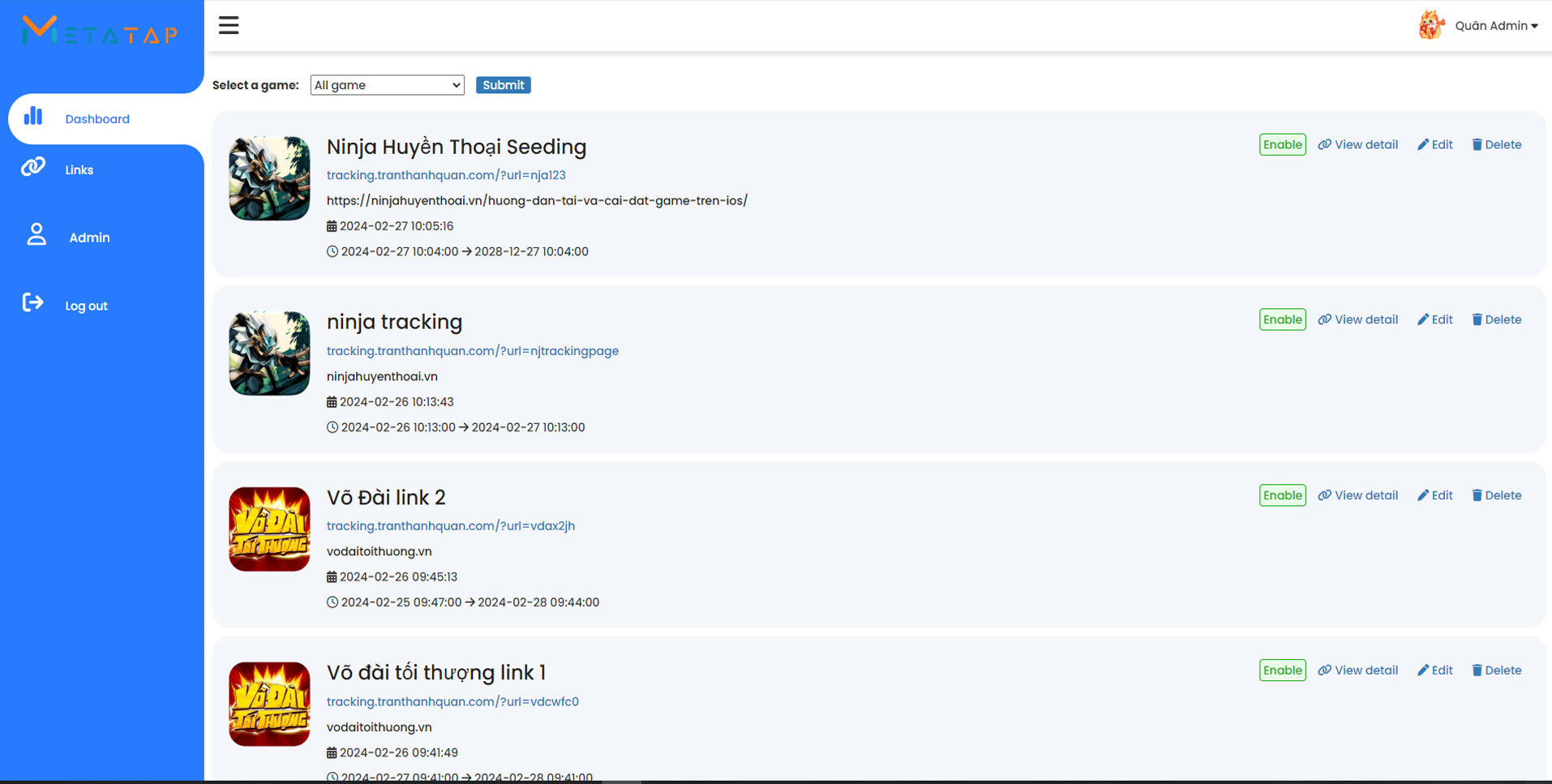Click the Submit button
Viewport: 1552px width, 784px height.
(x=503, y=85)
